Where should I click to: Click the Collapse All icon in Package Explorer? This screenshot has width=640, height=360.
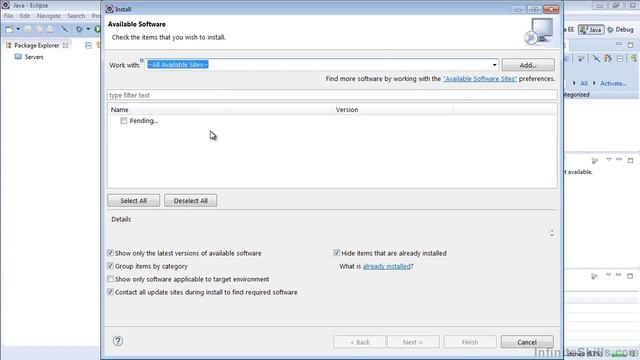pos(88,45)
